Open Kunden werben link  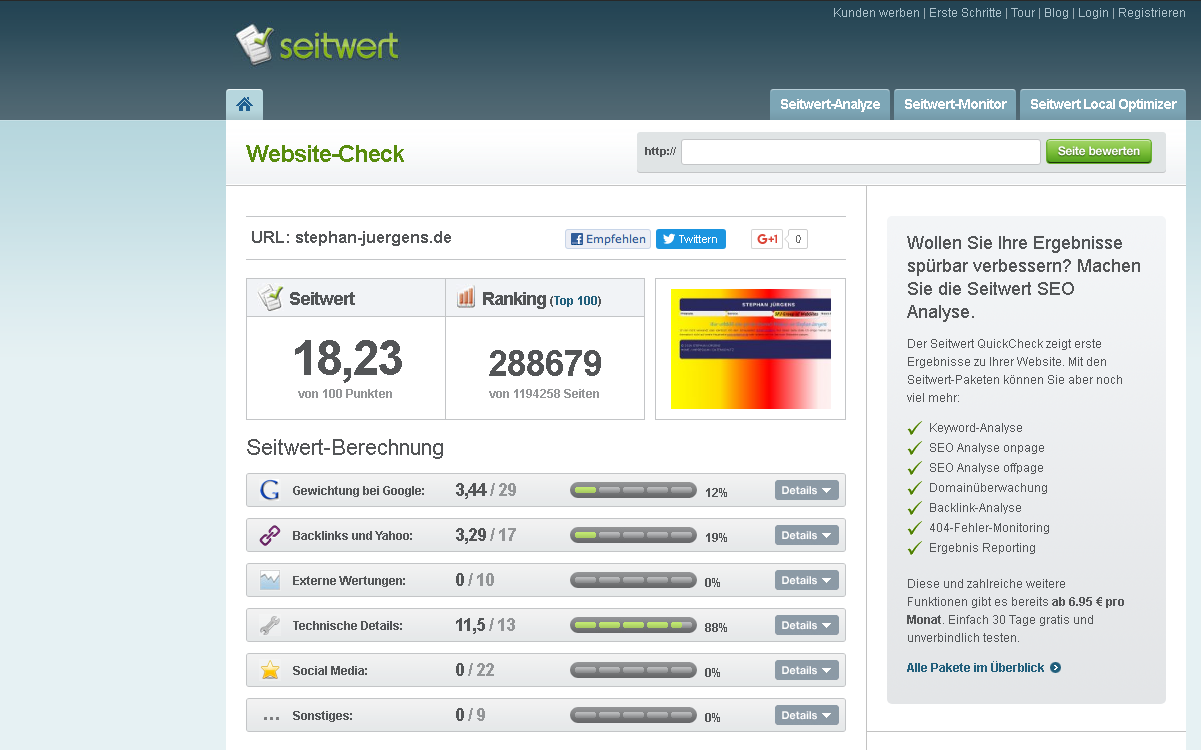pyautogui.click(x=876, y=13)
